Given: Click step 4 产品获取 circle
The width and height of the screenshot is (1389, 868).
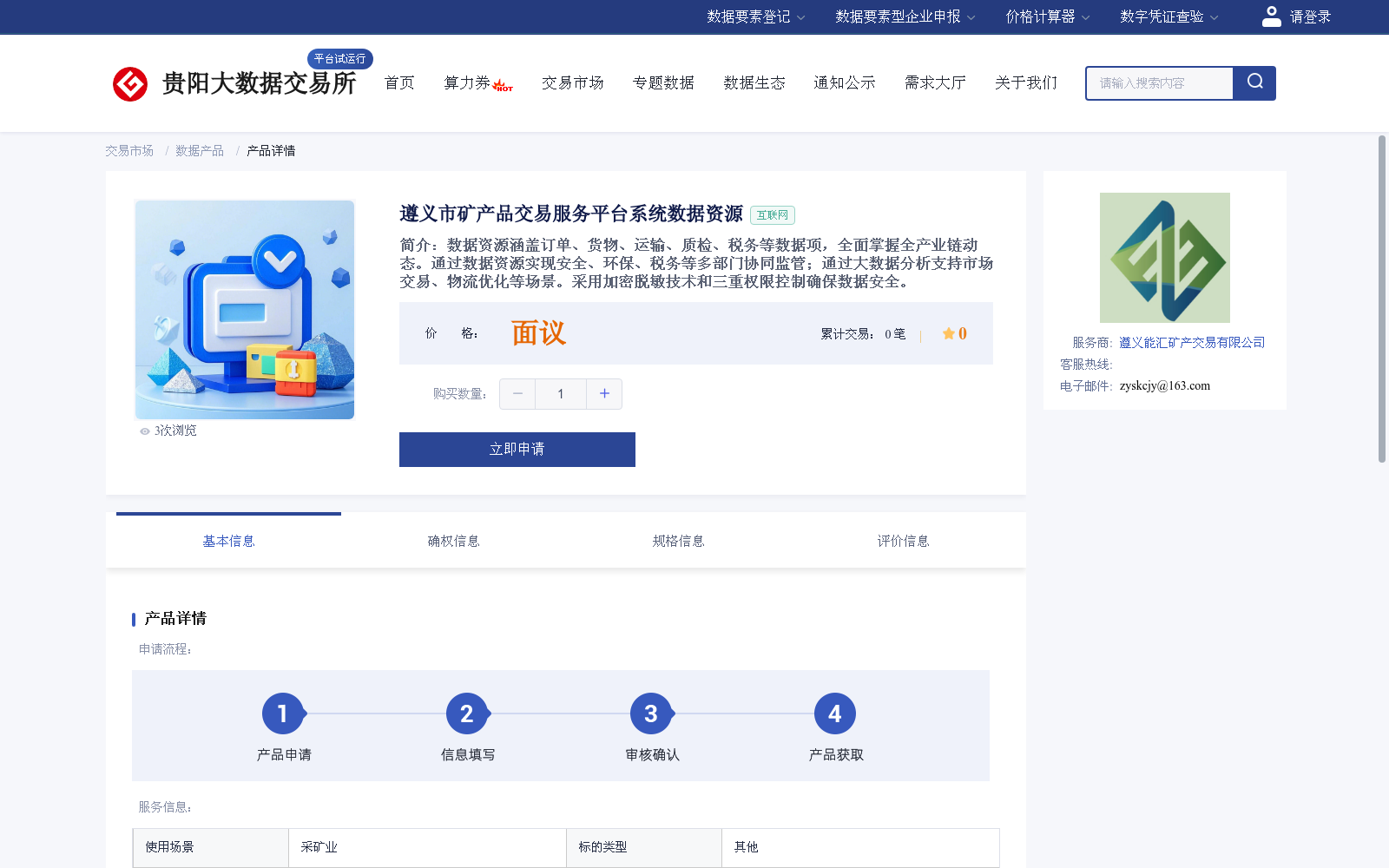Looking at the screenshot, I should click(835, 713).
